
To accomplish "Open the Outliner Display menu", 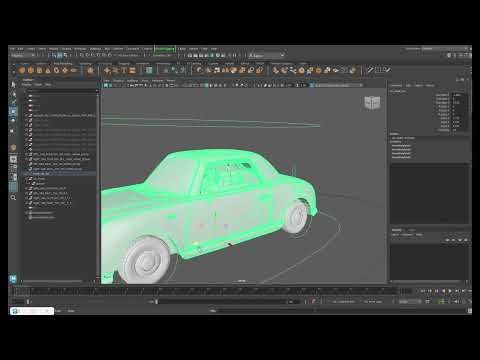I will point(27,85).
